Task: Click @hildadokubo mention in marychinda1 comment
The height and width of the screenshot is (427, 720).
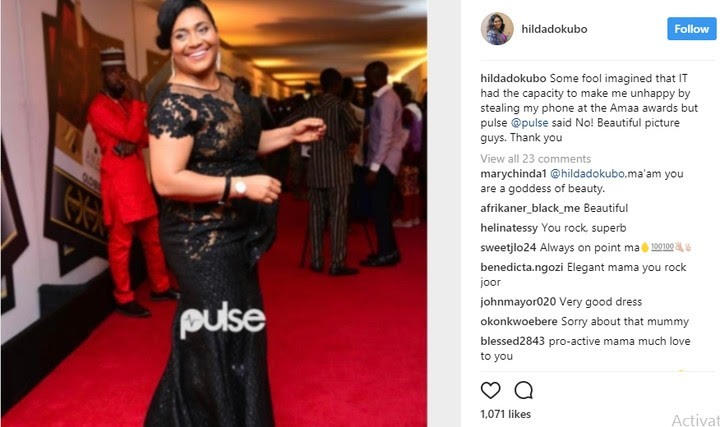Action: click(587, 174)
